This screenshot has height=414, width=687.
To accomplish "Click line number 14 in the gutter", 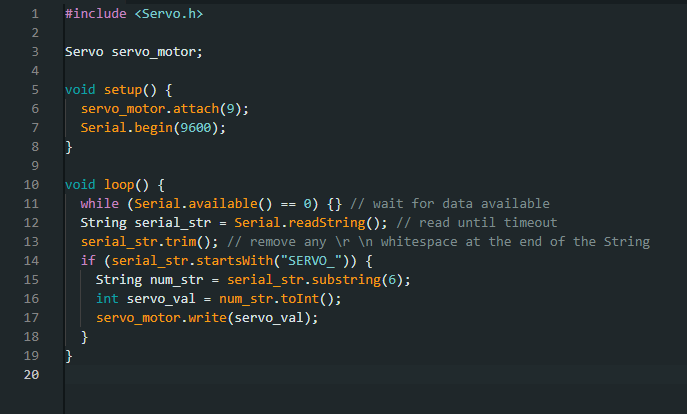I will point(31,261).
